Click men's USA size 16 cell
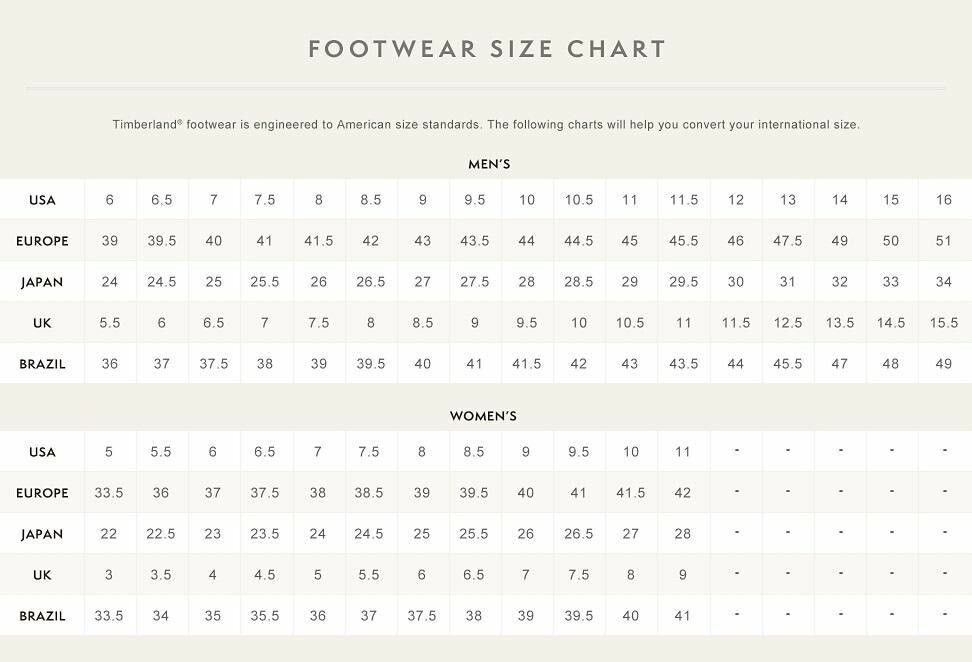 click(943, 200)
